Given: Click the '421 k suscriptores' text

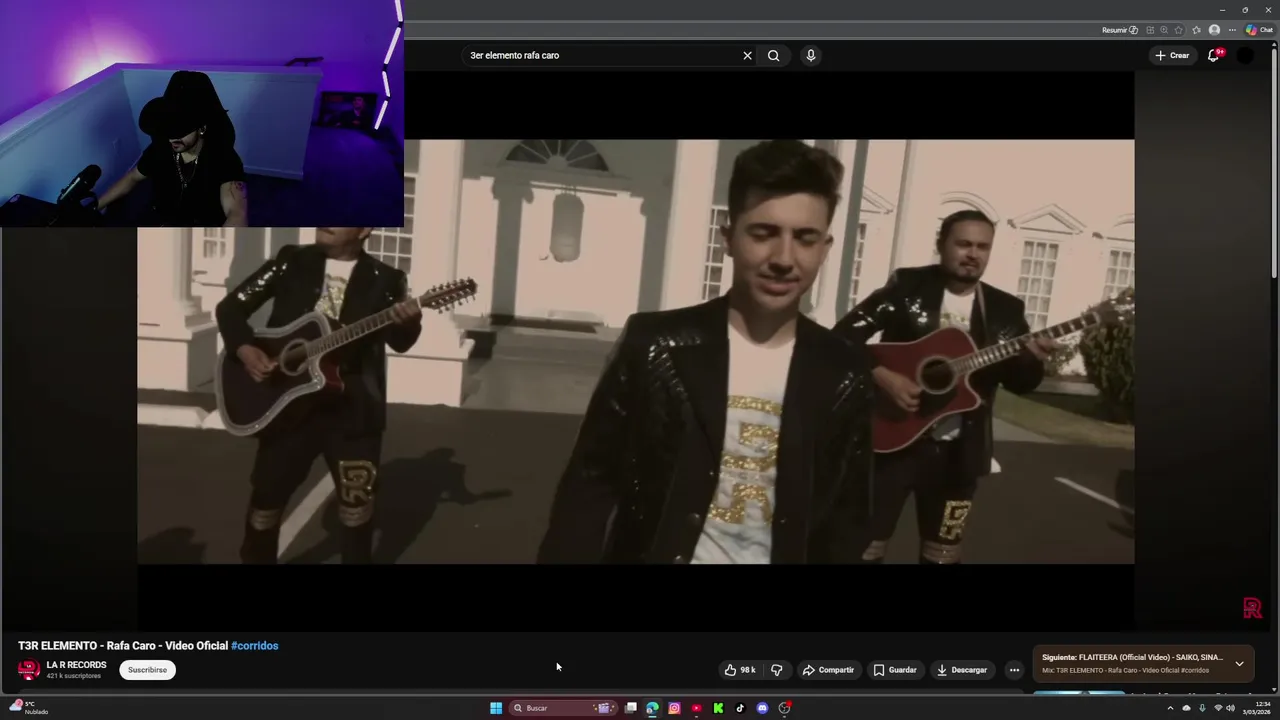Looking at the screenshot, I should pyautogui.click(x=74, y=676).
